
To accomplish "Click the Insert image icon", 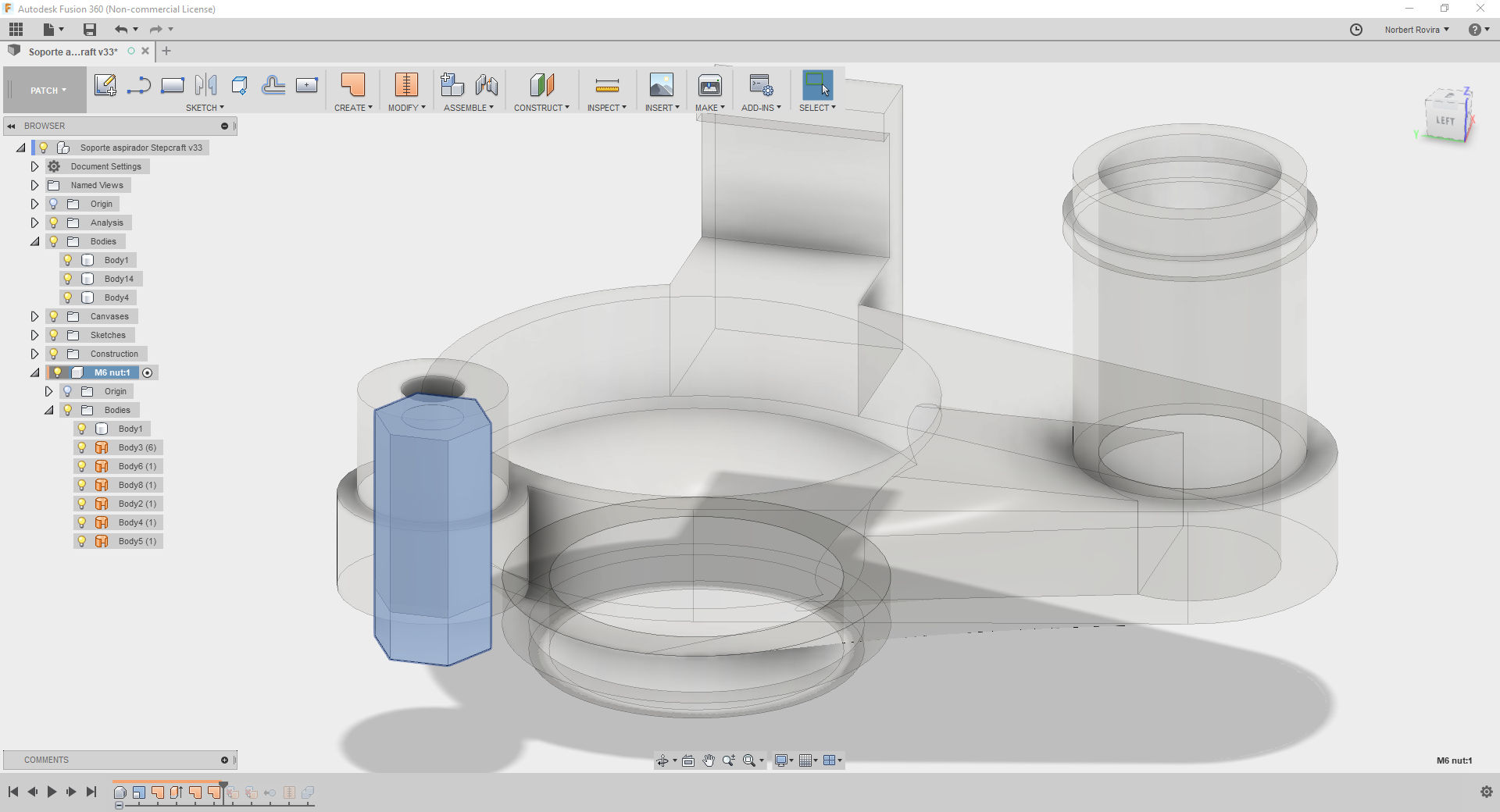I will 661,85.
